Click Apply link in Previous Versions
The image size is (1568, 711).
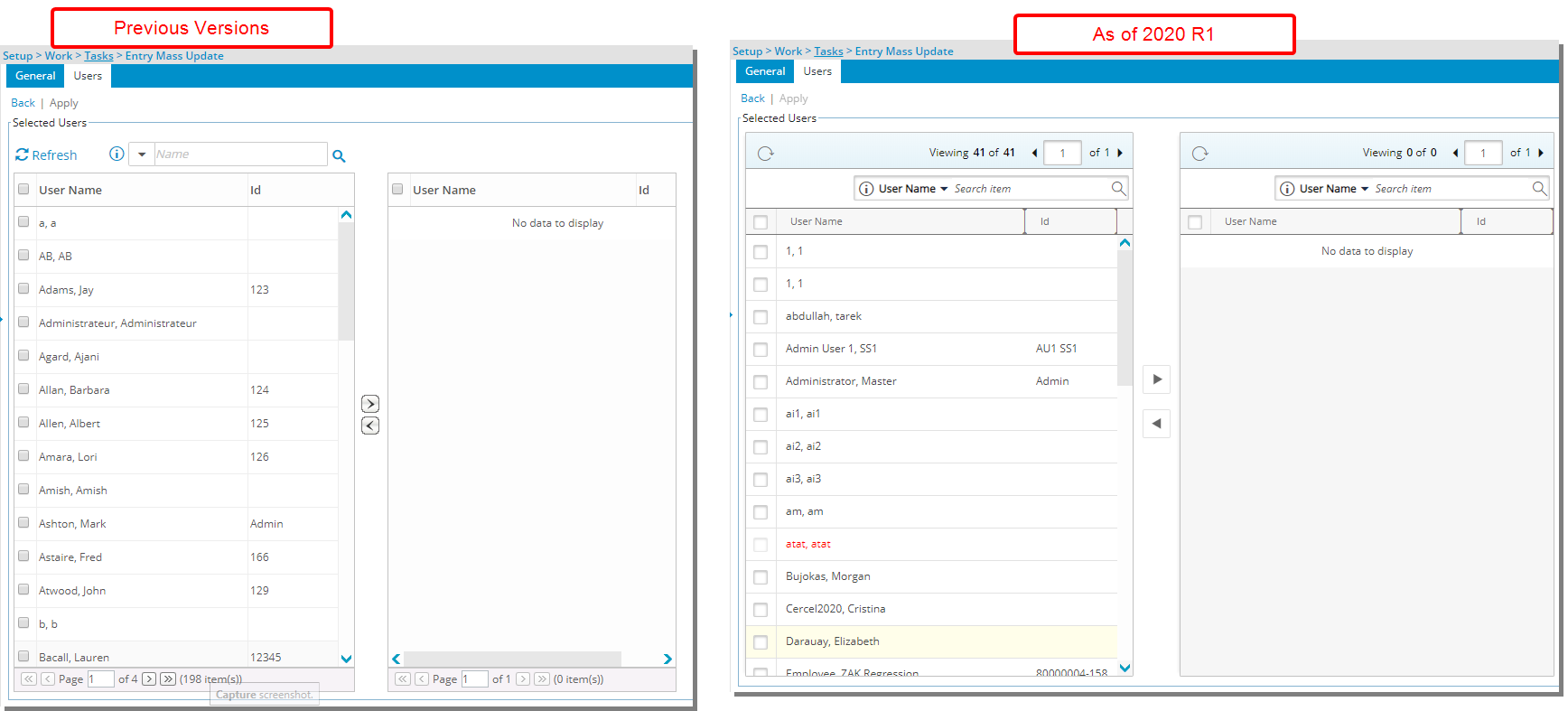pos(64,103)
